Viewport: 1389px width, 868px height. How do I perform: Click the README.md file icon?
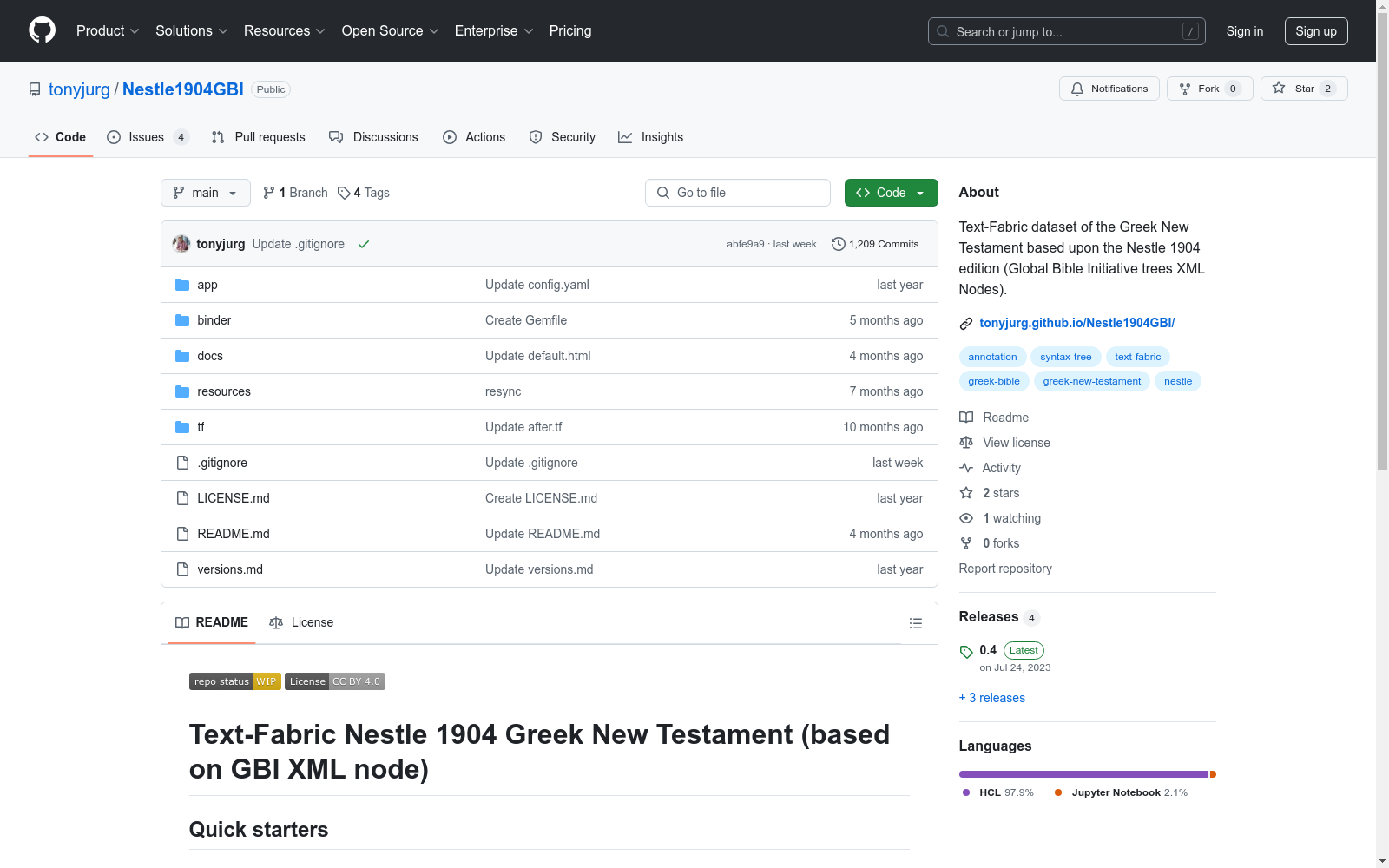tap(182, 534)
